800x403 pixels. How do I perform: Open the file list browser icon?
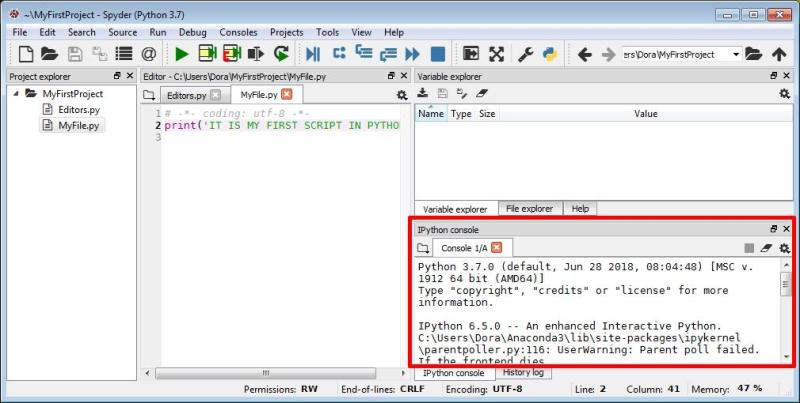[x=123, y=54]
